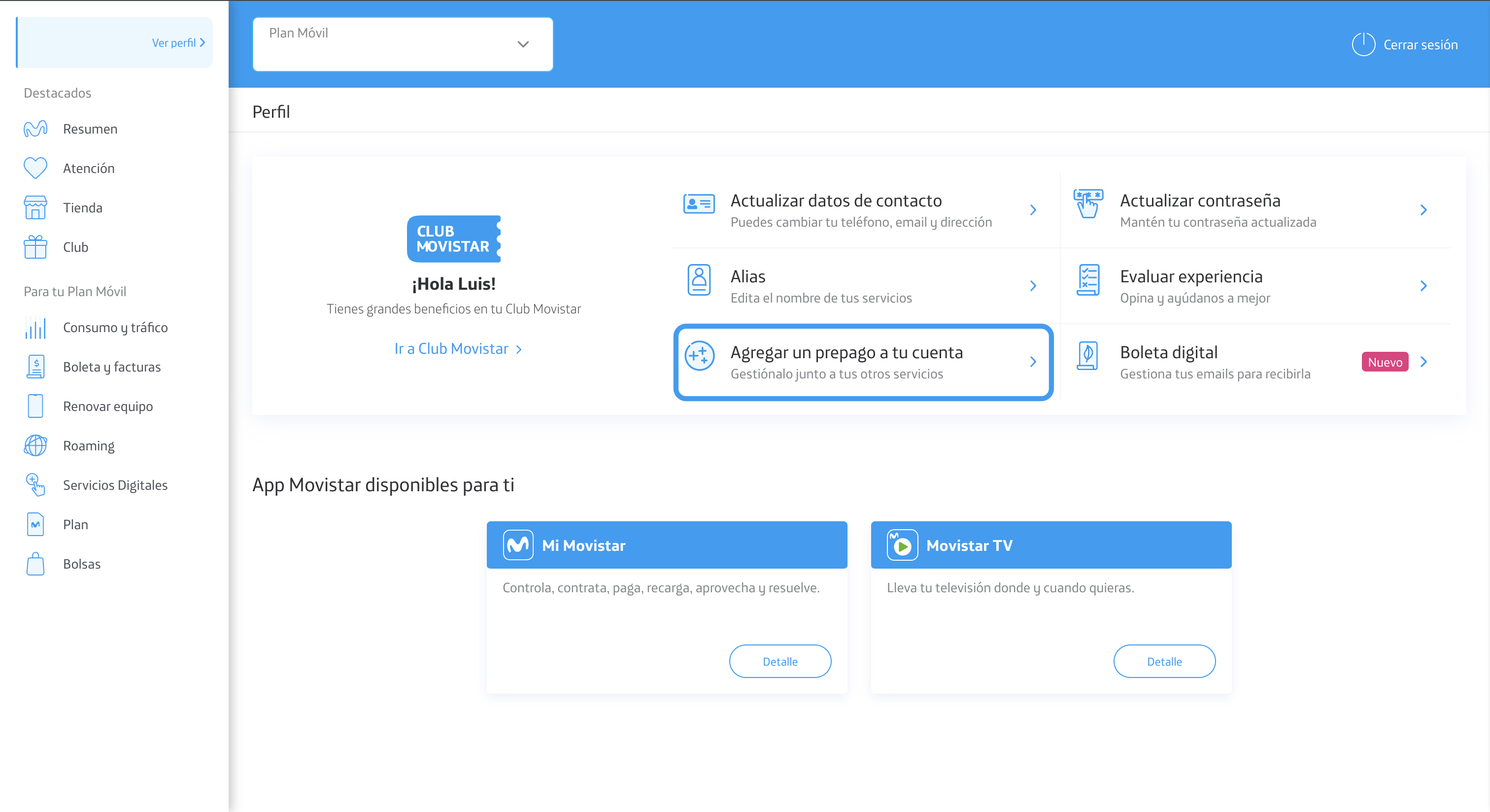Click the document icon beside Plan
Image resolution: width=1490 pixels, height=812 pixels.
tap(35, 524)
